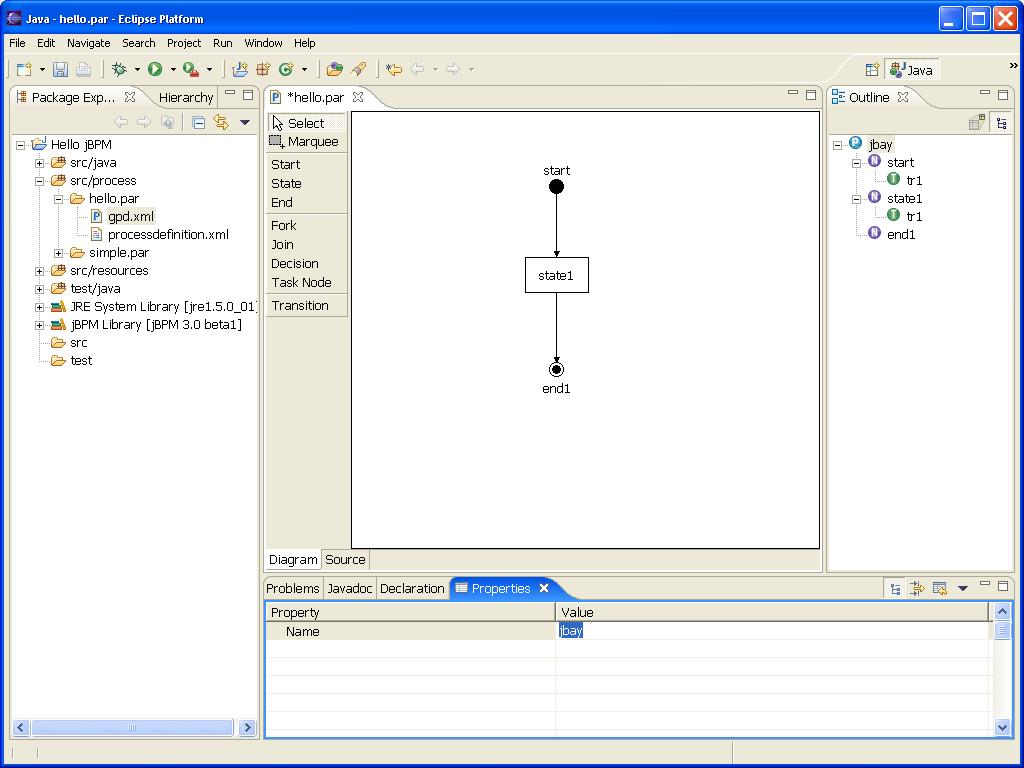Click the New Java Class icon

(286, 69)
